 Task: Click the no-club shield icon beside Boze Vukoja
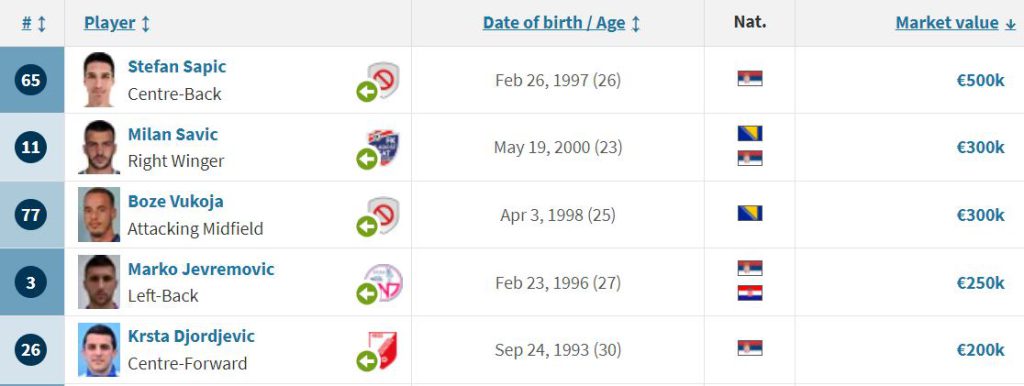383,214
